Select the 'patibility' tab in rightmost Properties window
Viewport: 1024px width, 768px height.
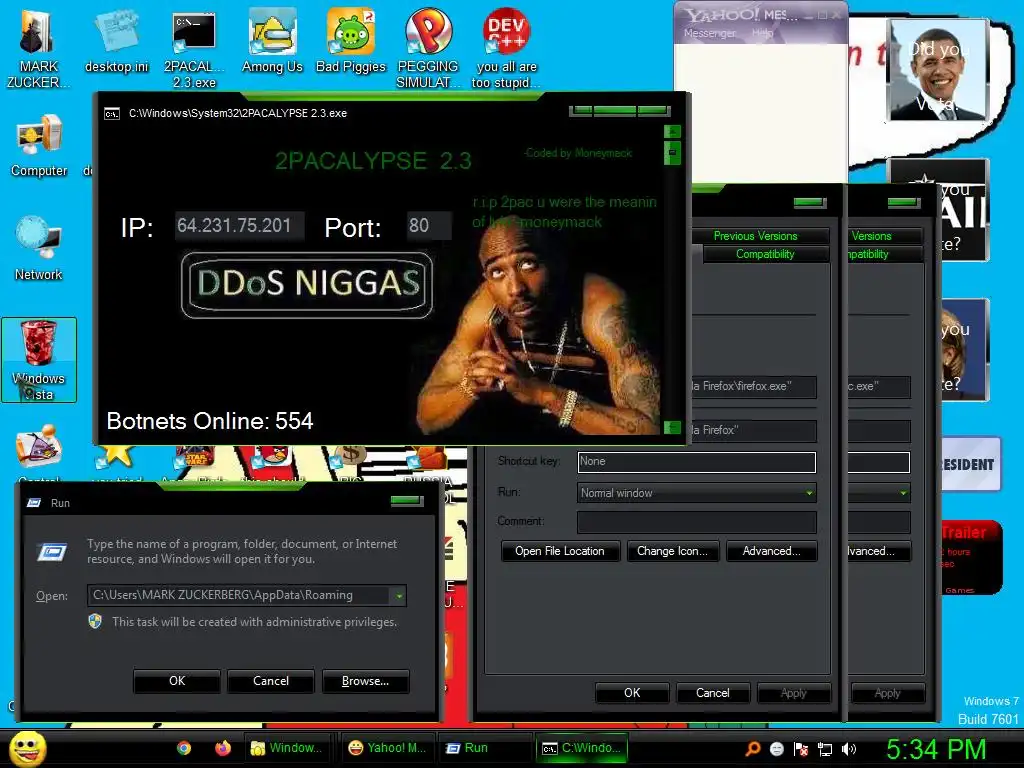pyautogui.click(x=886, y=254)
